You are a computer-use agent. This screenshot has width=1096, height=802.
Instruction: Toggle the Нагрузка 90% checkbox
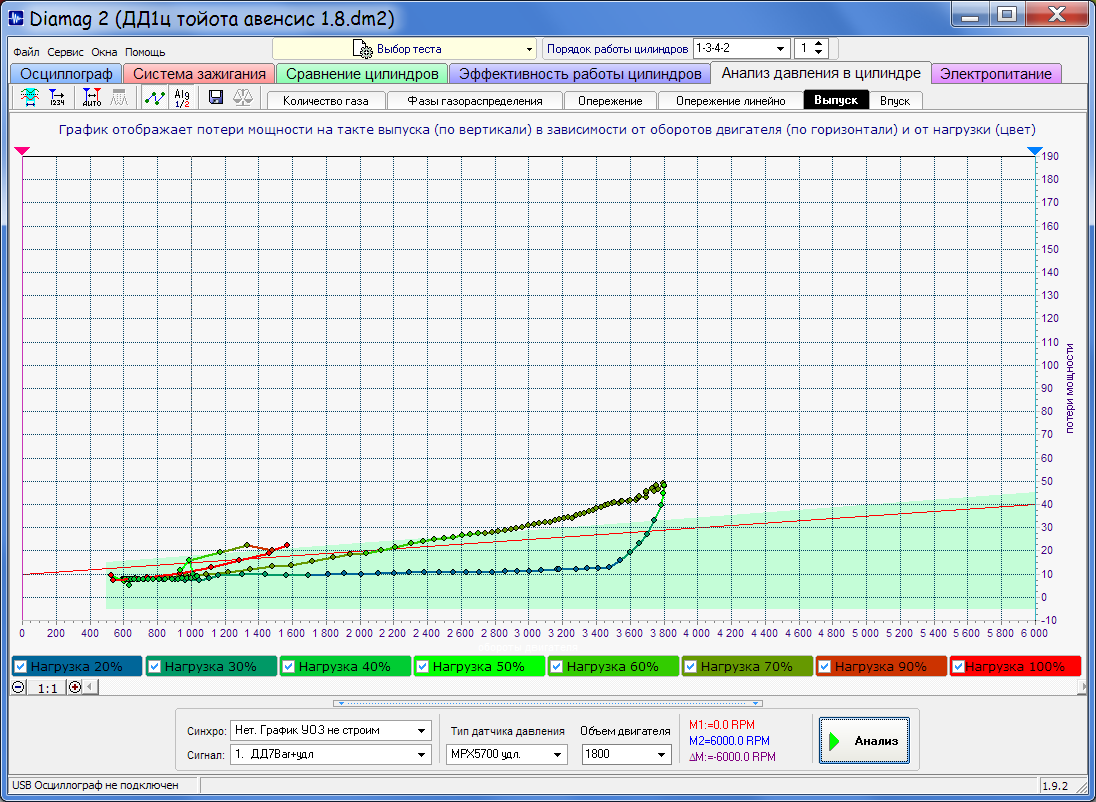click(x=825, y=666)
